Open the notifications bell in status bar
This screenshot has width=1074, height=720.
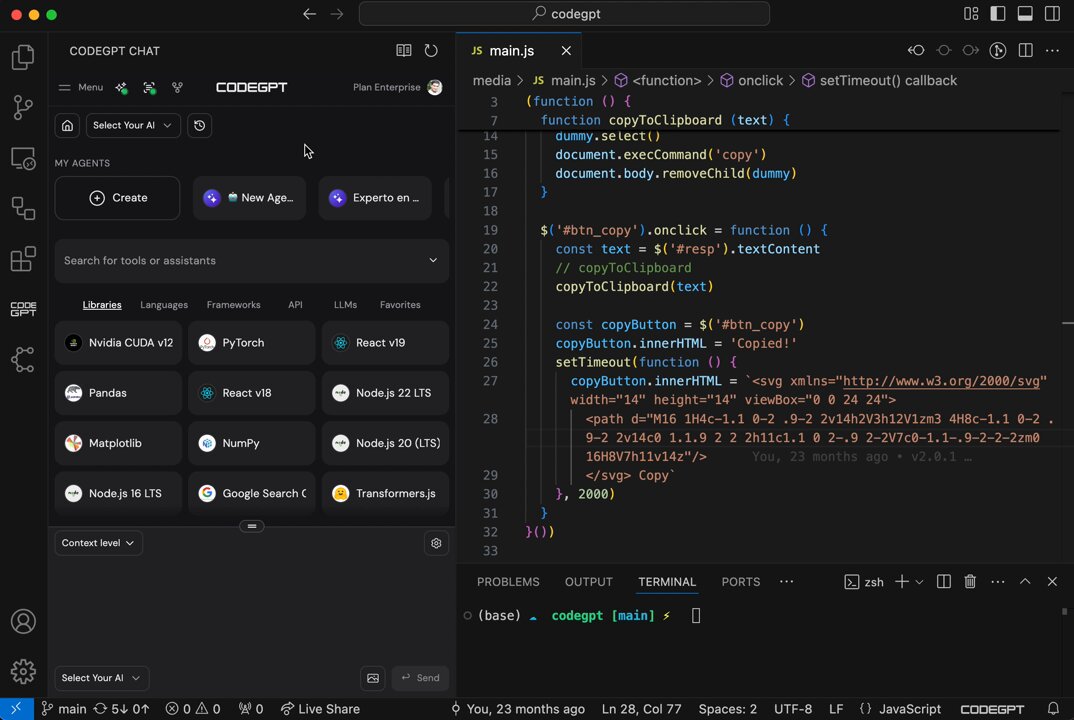tap(1053, 709)
